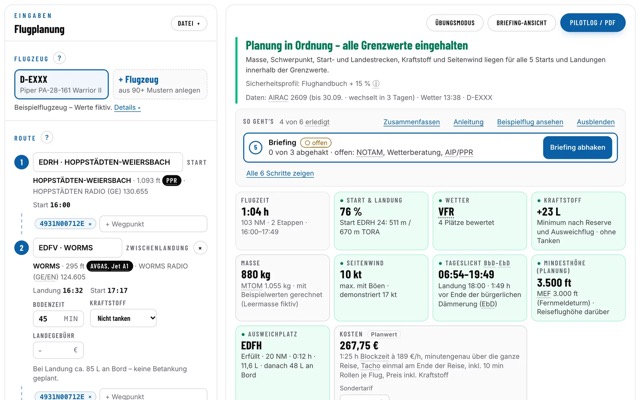The height and width of the screenshot is (400, 640).
Task: Open the Beispielflug ansehen link
Action: click(x=530, y=122)
